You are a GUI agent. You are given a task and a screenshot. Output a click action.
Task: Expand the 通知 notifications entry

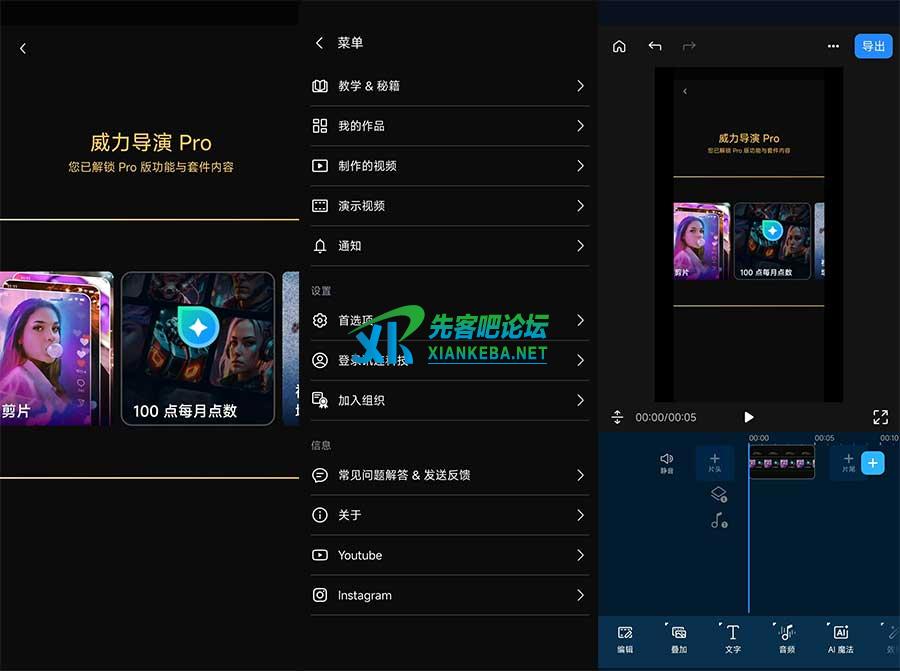[449, 246]
